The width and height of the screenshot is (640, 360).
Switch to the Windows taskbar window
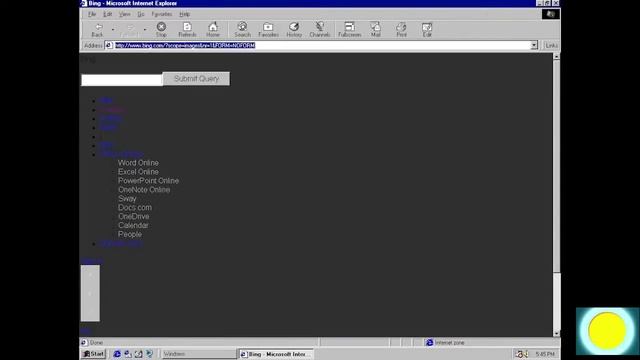tap(198, 354)
